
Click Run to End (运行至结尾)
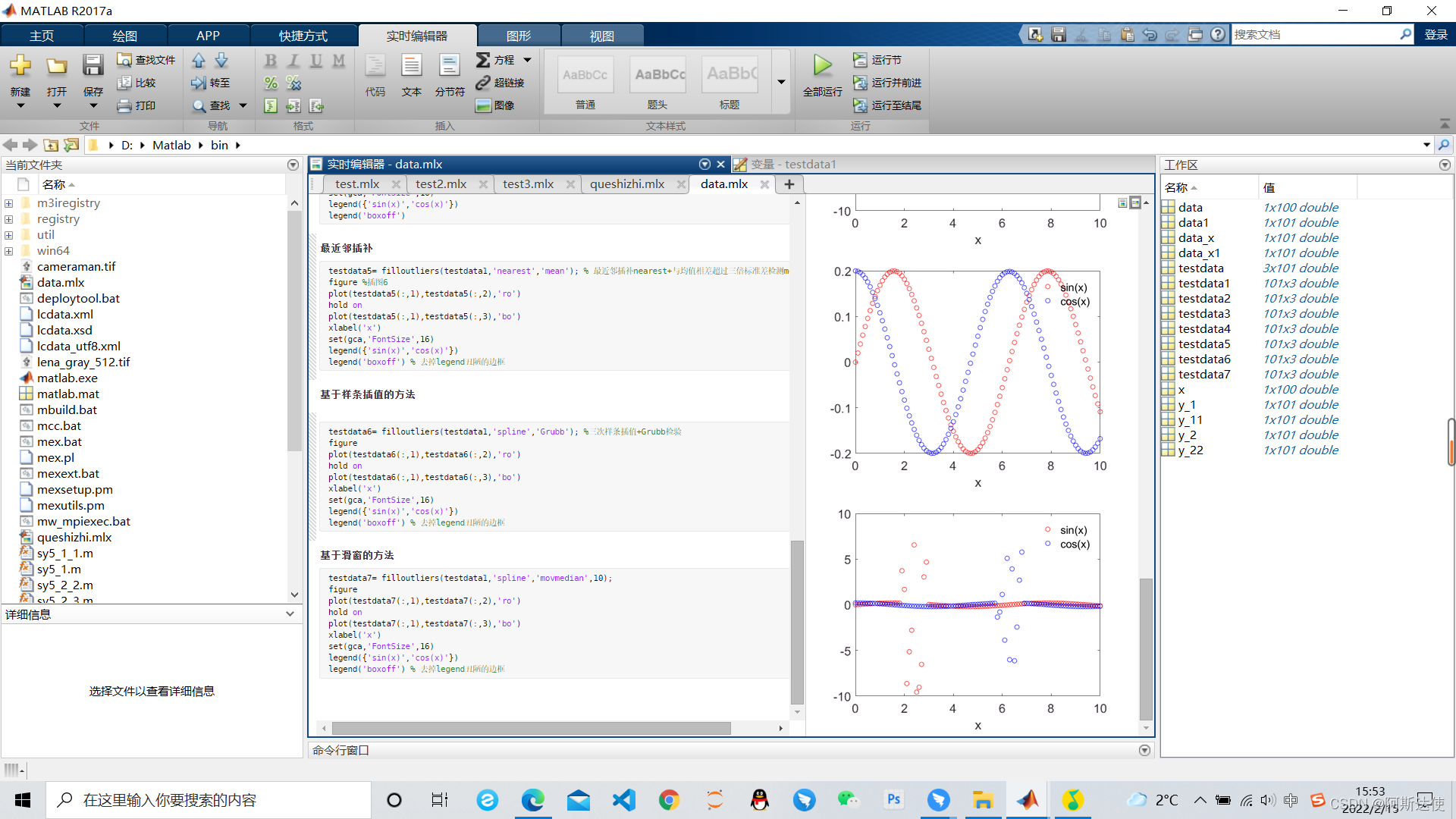coord(887,105)
